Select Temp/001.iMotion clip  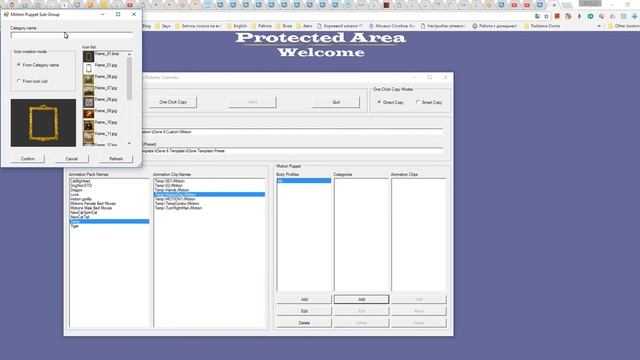click(169, 181)
